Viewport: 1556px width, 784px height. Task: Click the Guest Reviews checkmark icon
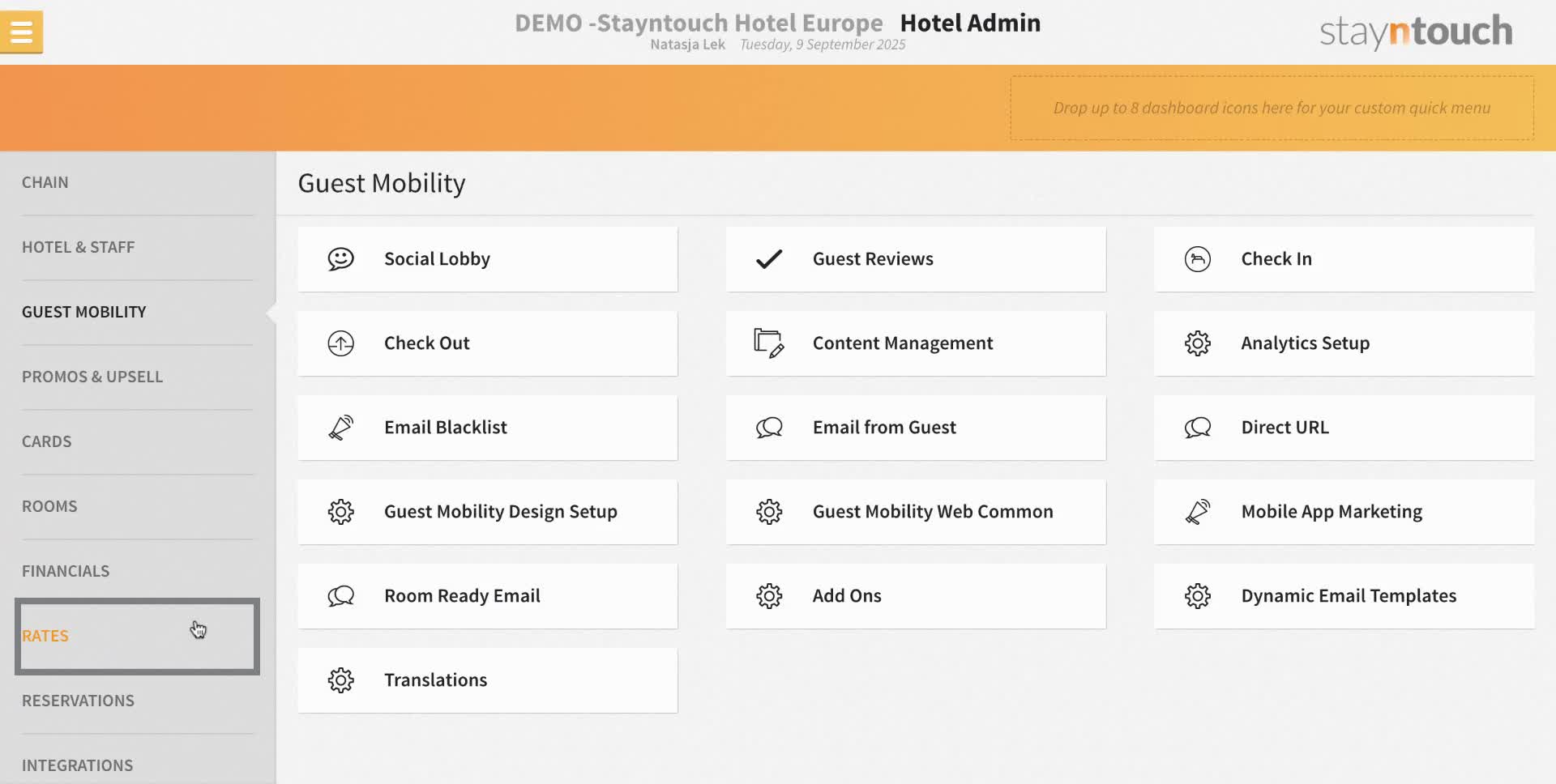click(x=769, y=259)
